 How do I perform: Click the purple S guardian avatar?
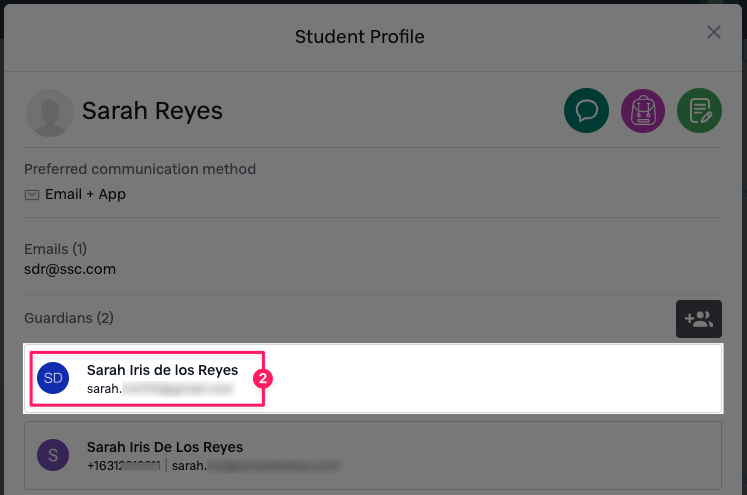(x=53, y=456)
